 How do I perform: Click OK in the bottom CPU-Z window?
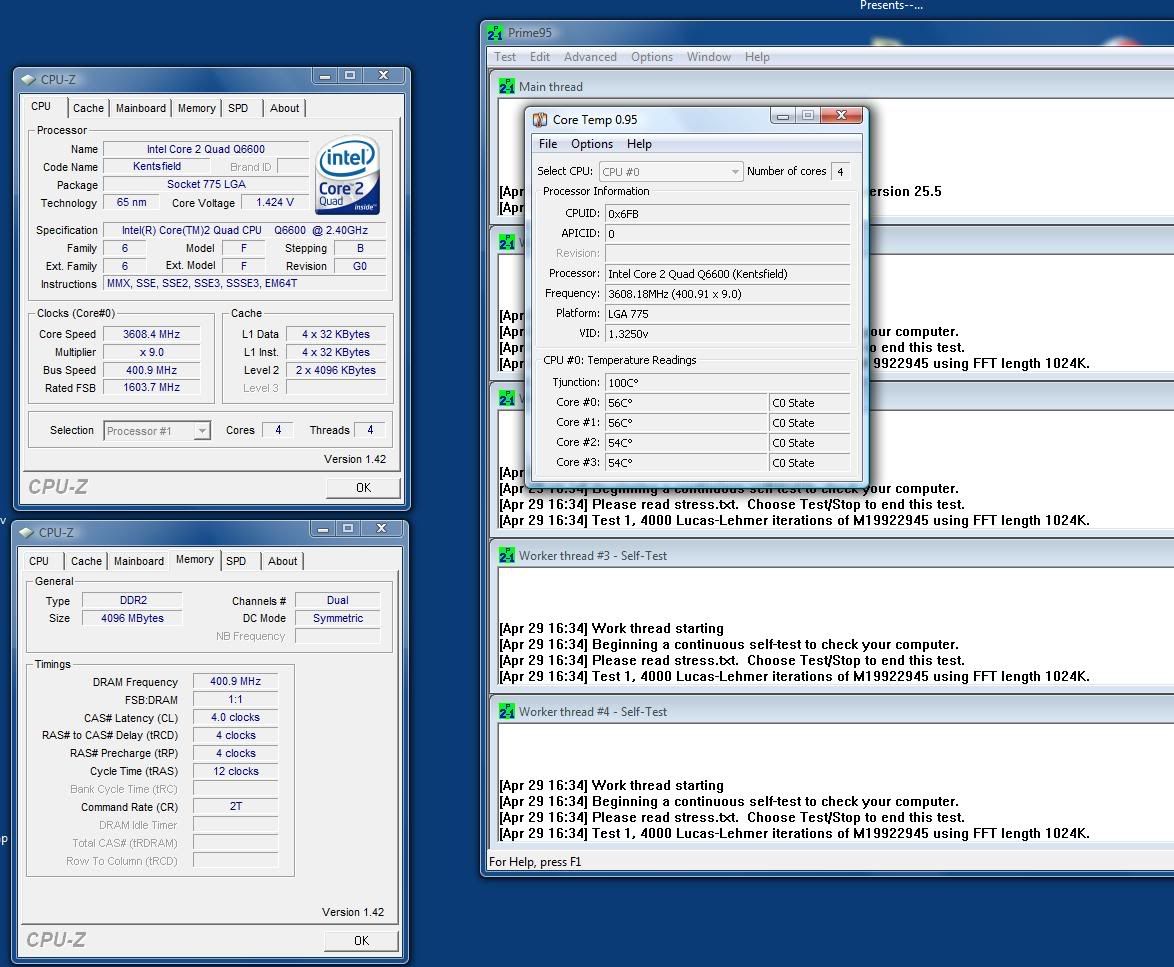[x=361, y=940]
